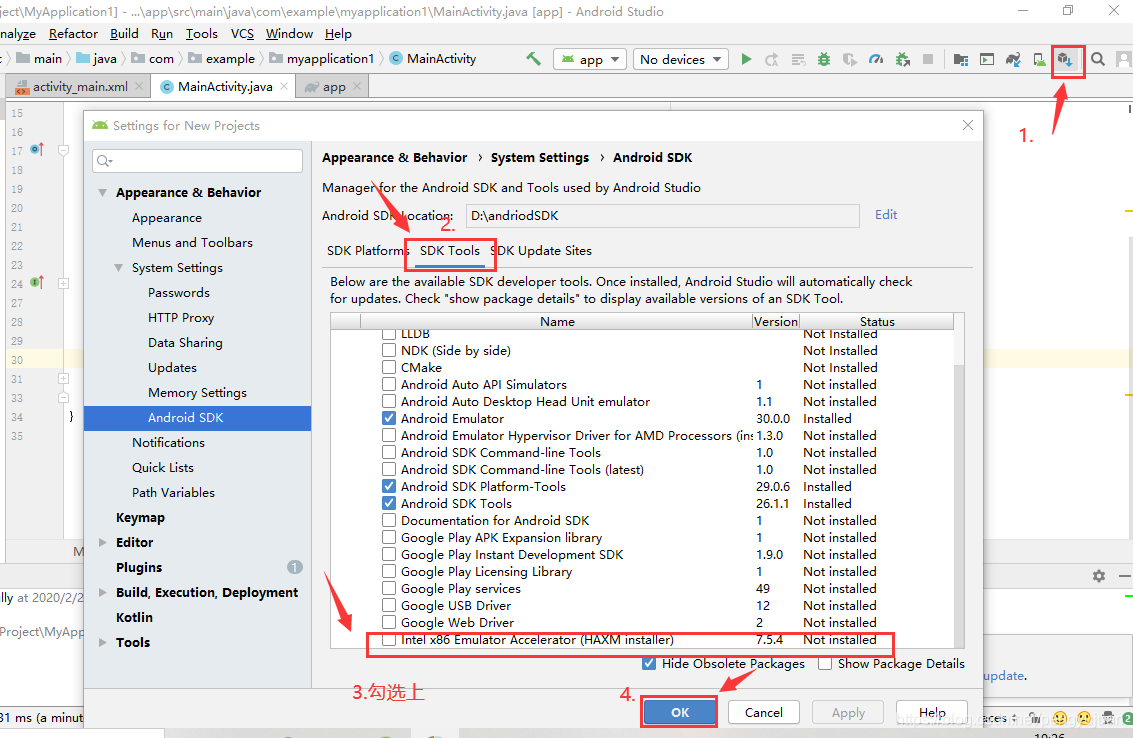
Task: Click the Help button
Action: pyautogui.click(x=932, y=713)
